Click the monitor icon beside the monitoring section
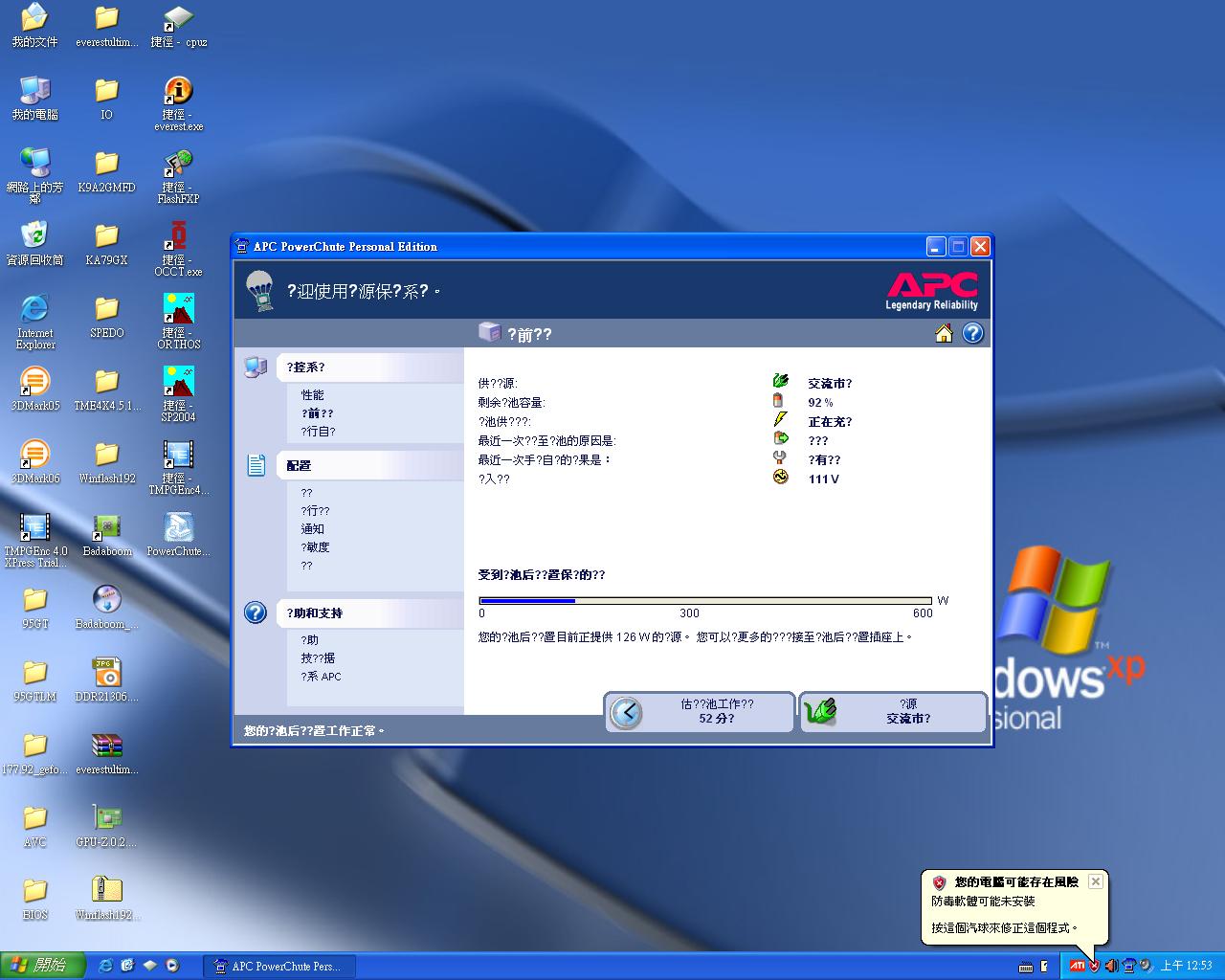The width and height of the screenshot is (1225, 980). [x=256, y=367]
